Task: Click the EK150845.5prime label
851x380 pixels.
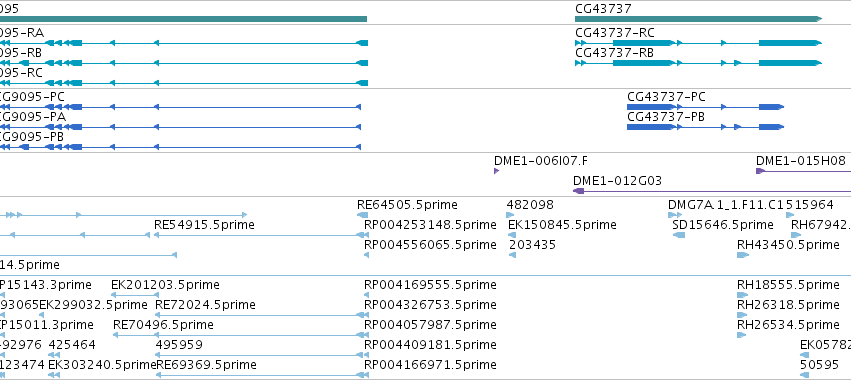Action: 562,225
